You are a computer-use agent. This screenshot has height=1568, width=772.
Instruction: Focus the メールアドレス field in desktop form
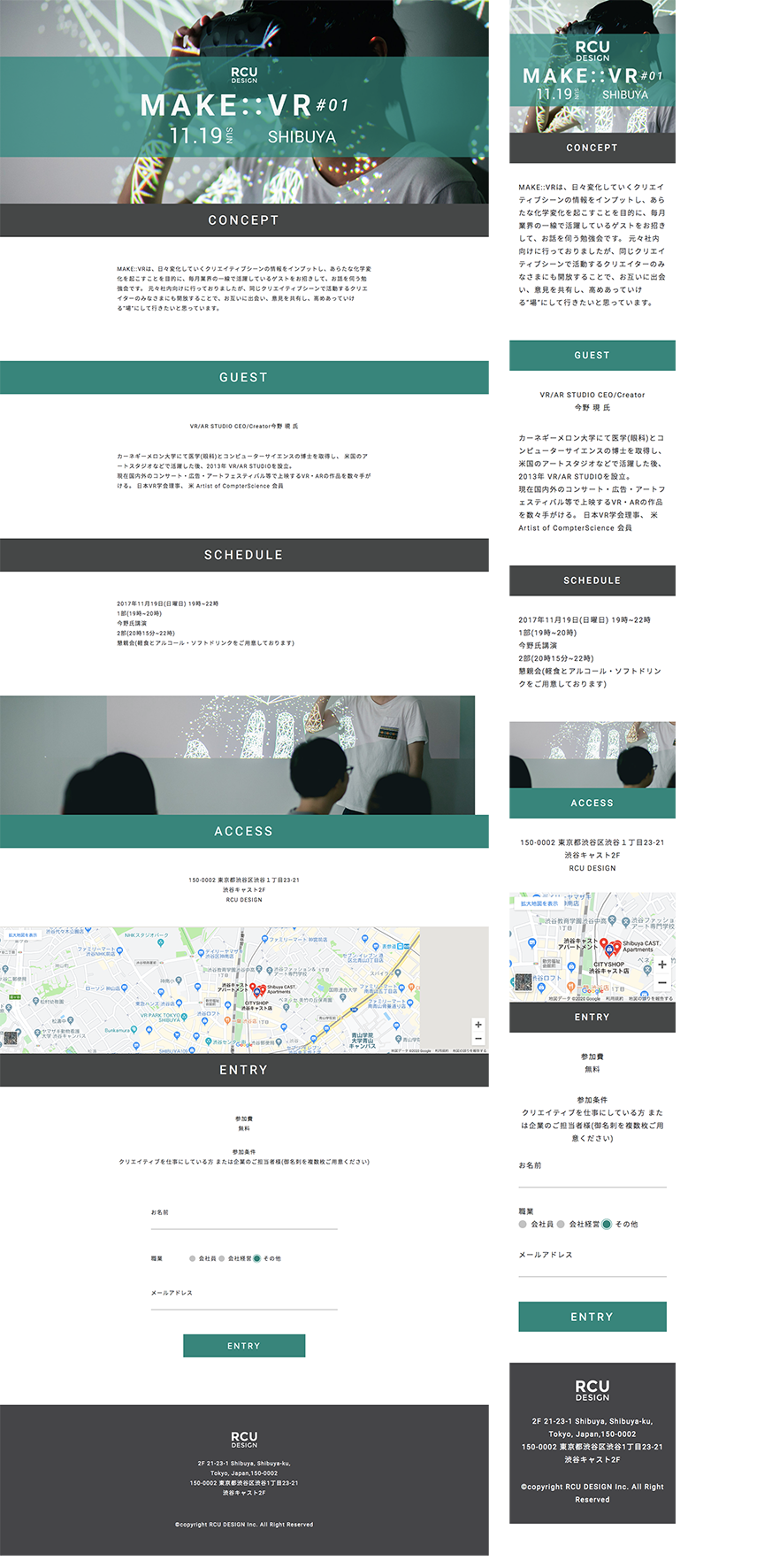244,1303
